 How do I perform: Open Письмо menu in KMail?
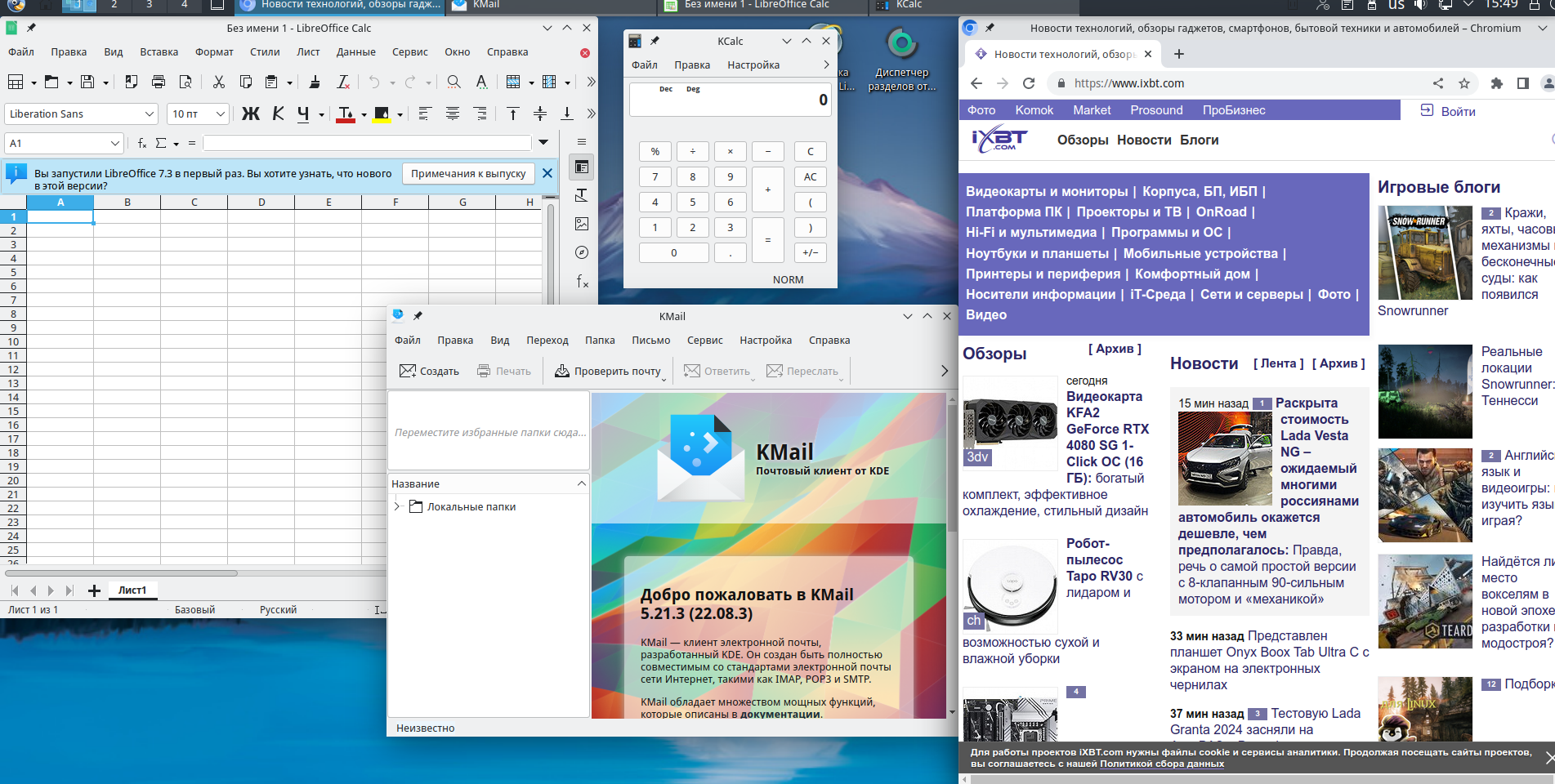650,341
